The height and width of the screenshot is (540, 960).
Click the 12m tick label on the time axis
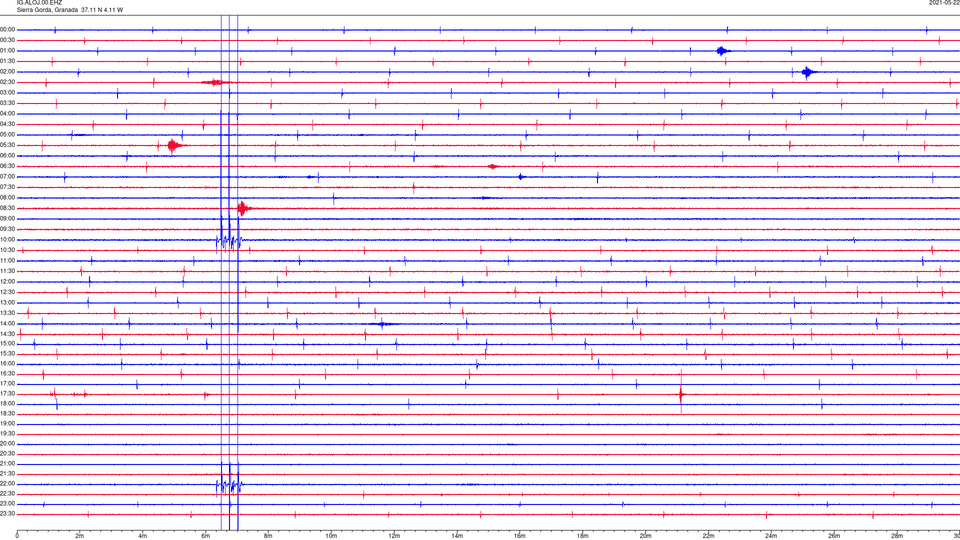(394, 536)
